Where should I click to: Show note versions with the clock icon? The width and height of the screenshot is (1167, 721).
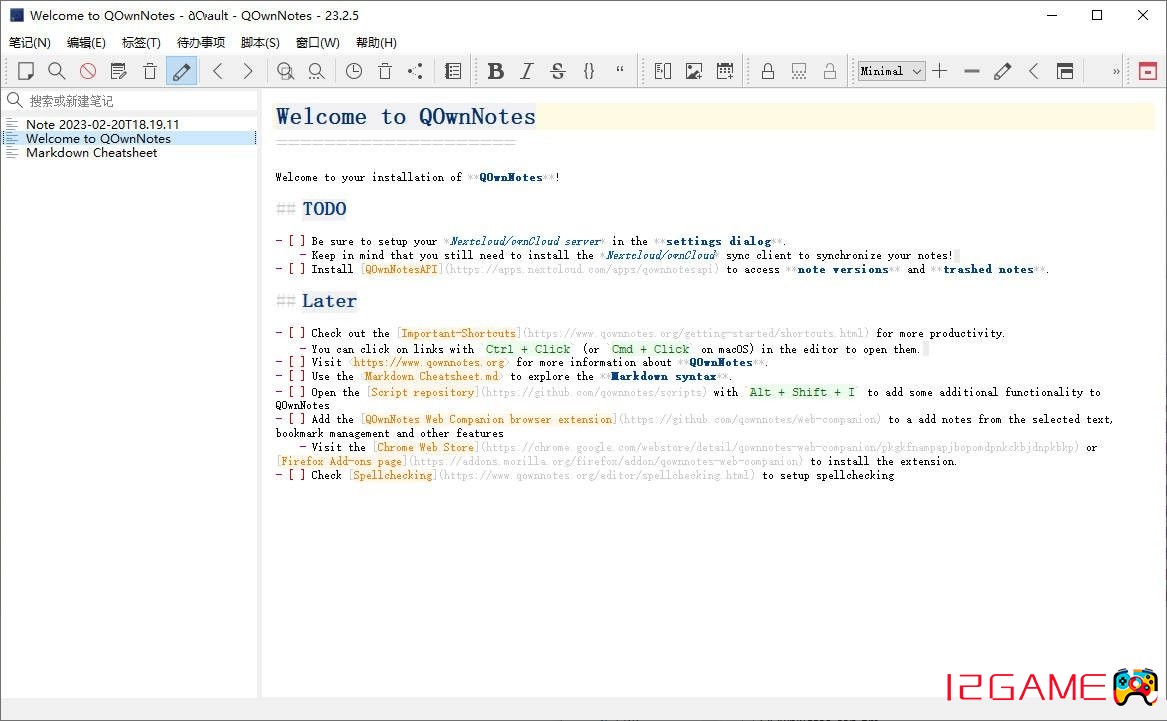tap(354, 71)
